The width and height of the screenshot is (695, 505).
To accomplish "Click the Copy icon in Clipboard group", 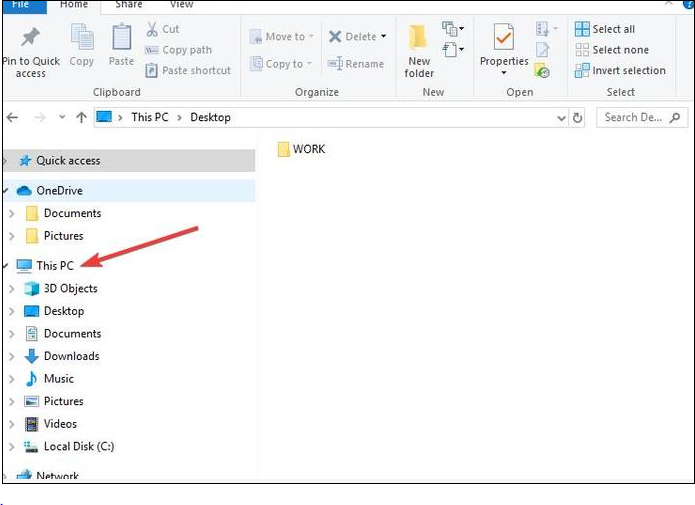I will point(82,39).
